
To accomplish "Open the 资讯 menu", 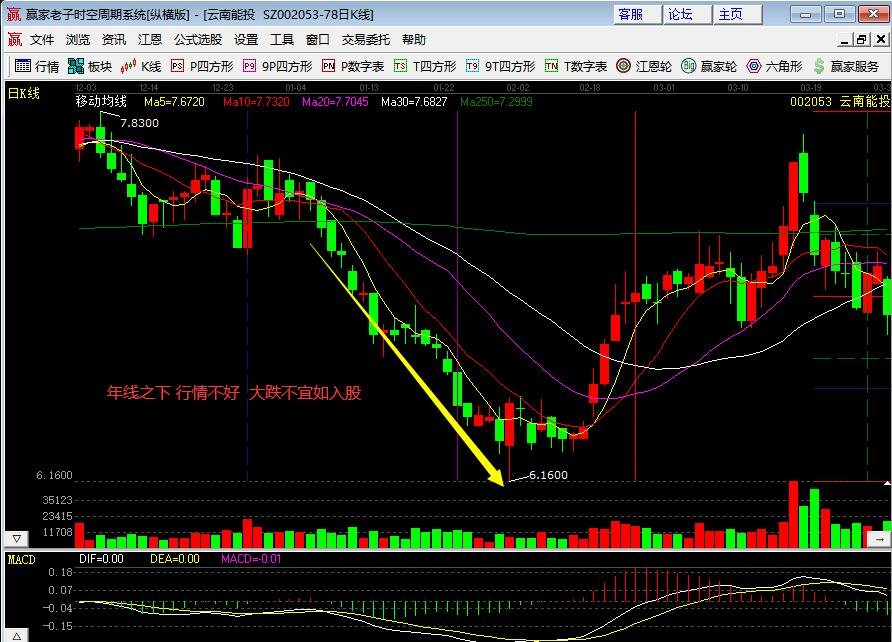I will 114,40.
